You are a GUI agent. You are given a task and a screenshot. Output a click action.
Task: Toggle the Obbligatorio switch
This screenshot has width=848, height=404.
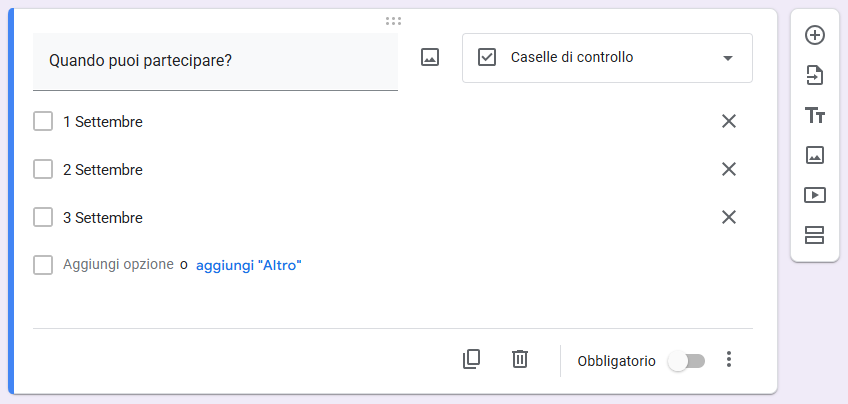coord(687,361)
